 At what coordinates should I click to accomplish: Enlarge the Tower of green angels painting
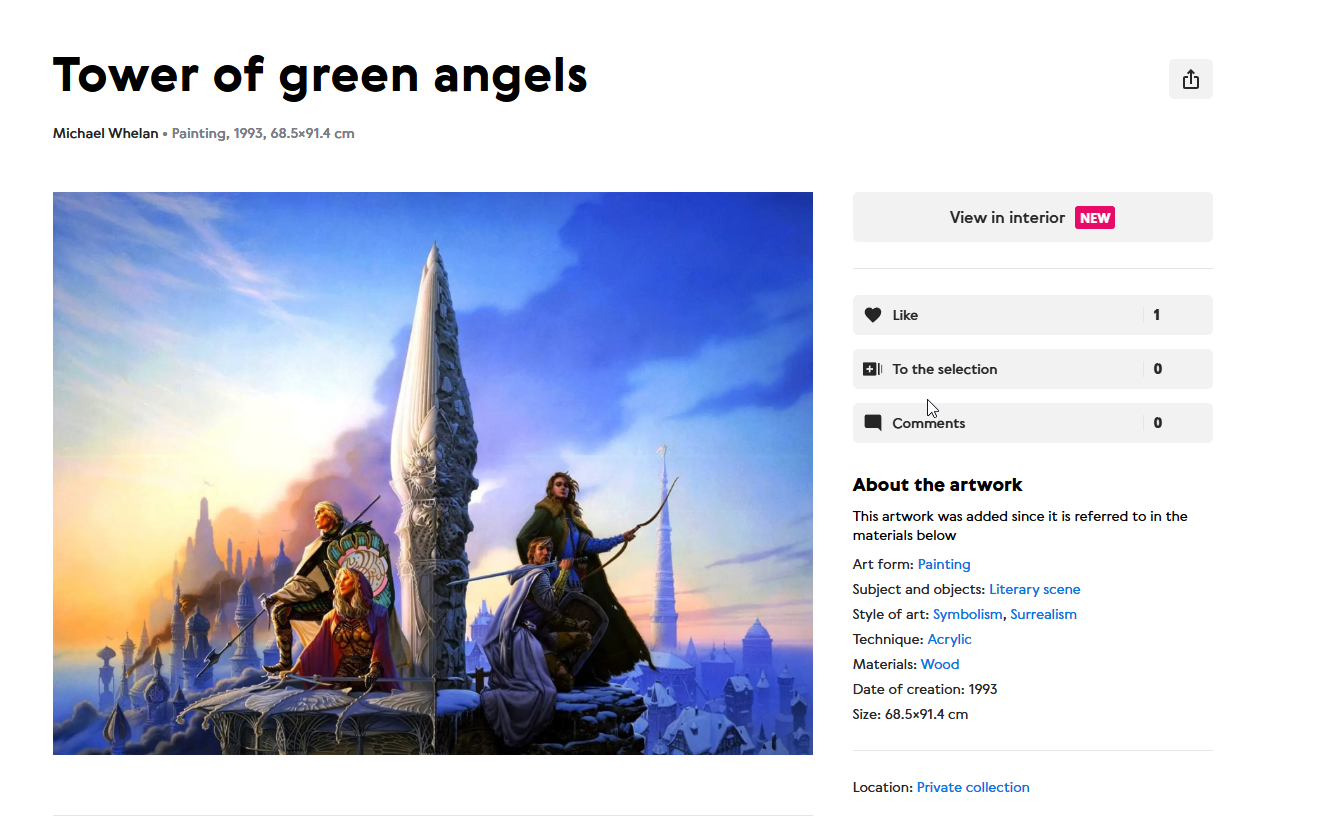click(x=433, y=473)
